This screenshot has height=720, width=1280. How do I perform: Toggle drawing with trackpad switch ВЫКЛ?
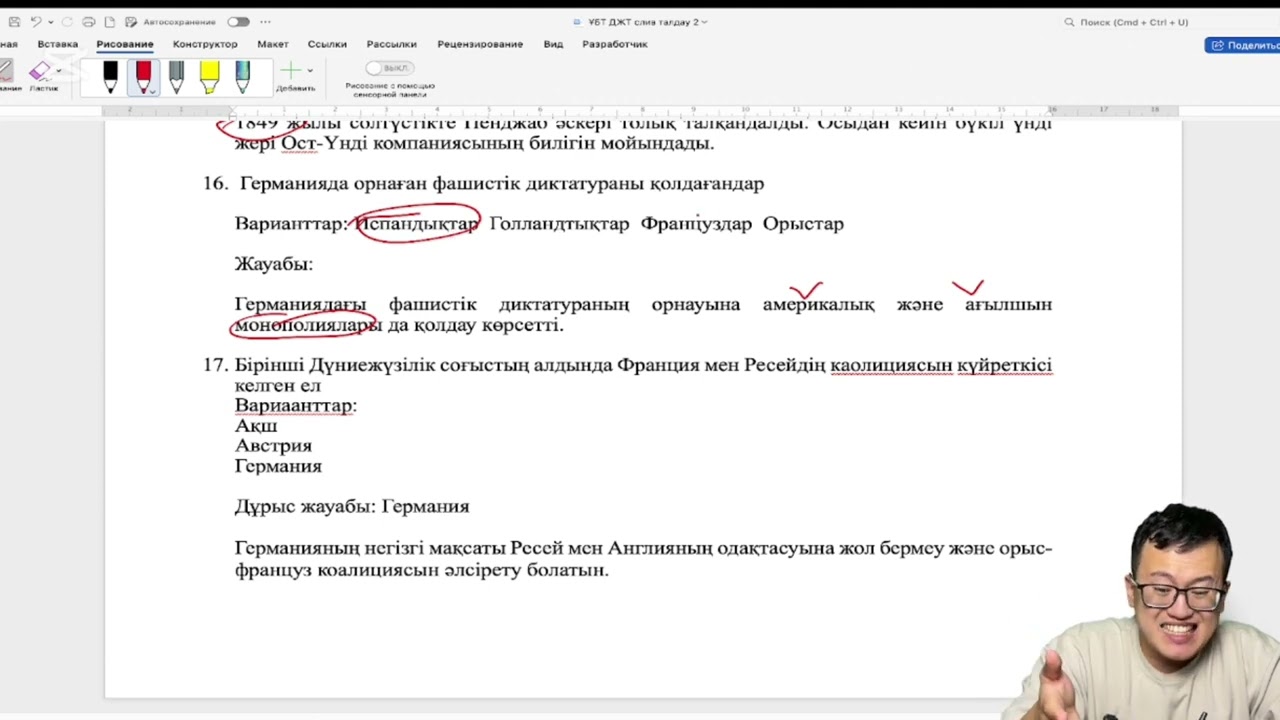390,68
